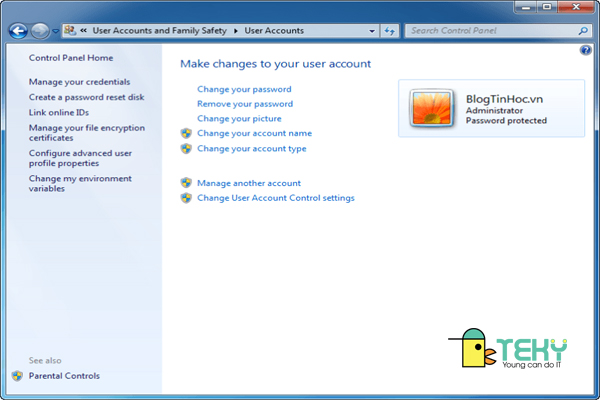
Task: Click the See also label
Action: [x=45, y=361]
